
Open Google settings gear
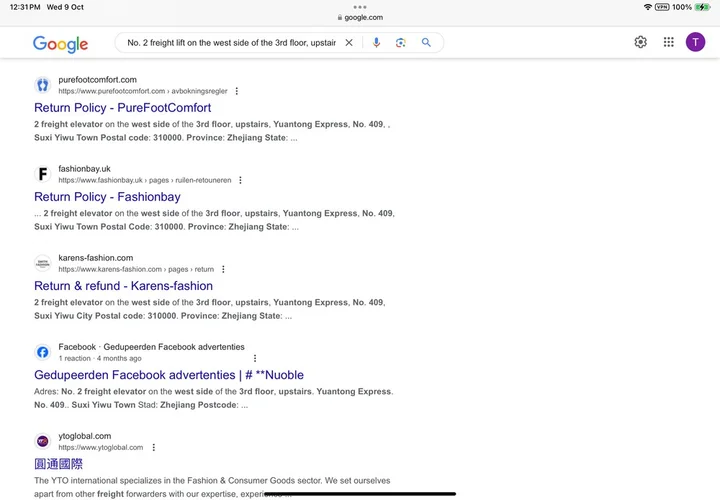(641, 42)
